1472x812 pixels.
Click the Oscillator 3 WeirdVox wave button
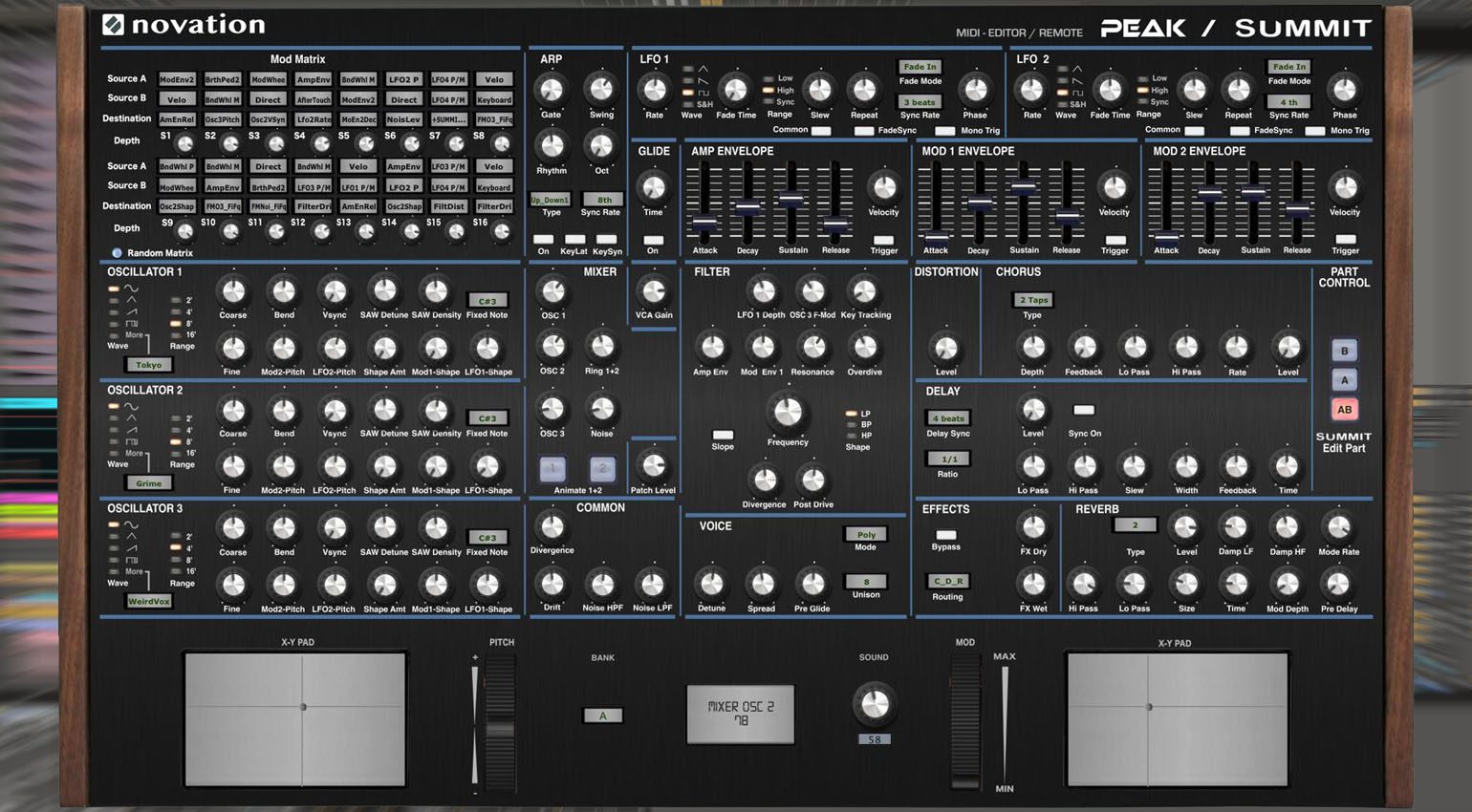(x=148, y=602)
